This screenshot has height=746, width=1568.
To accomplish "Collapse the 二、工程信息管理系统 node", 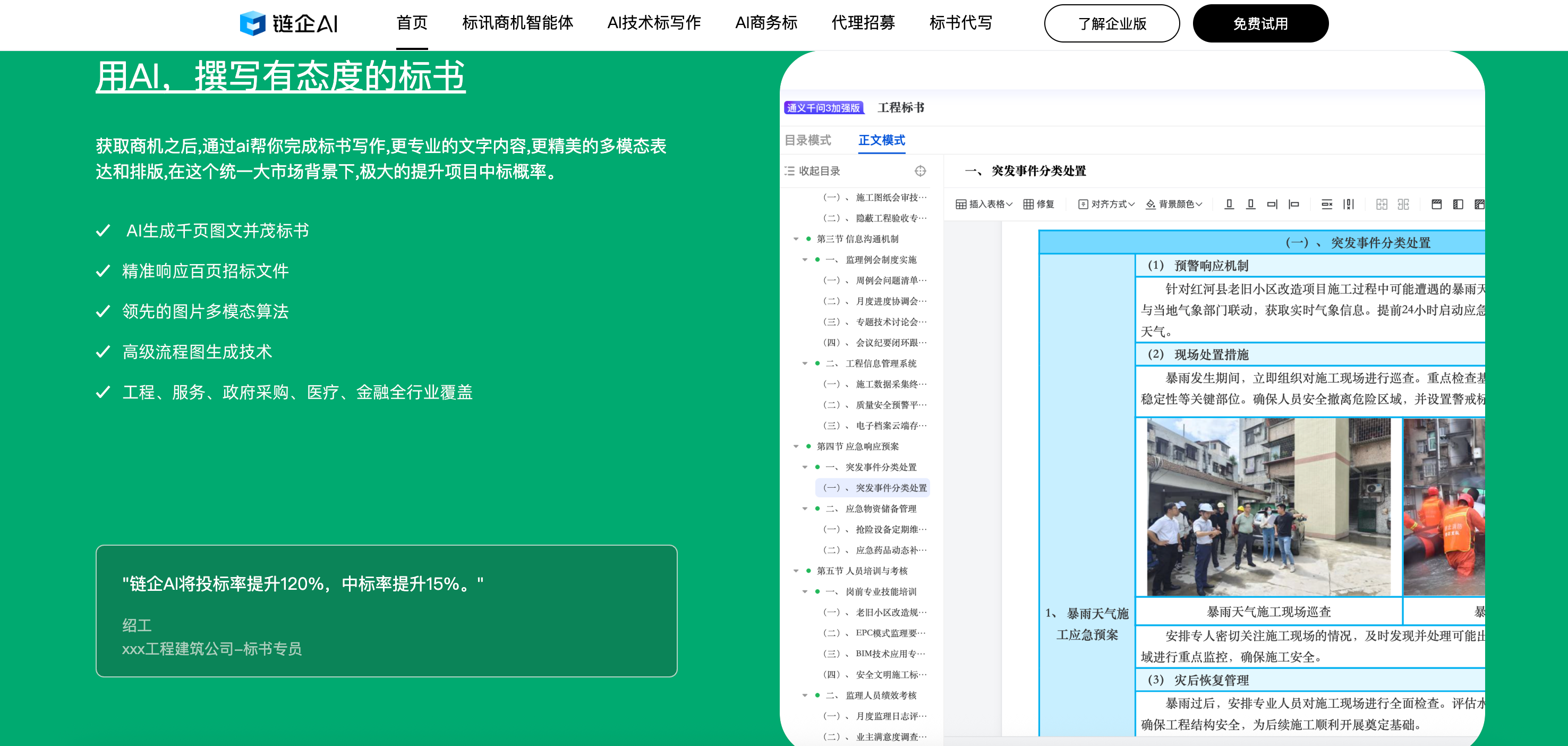I will [805, 363].
